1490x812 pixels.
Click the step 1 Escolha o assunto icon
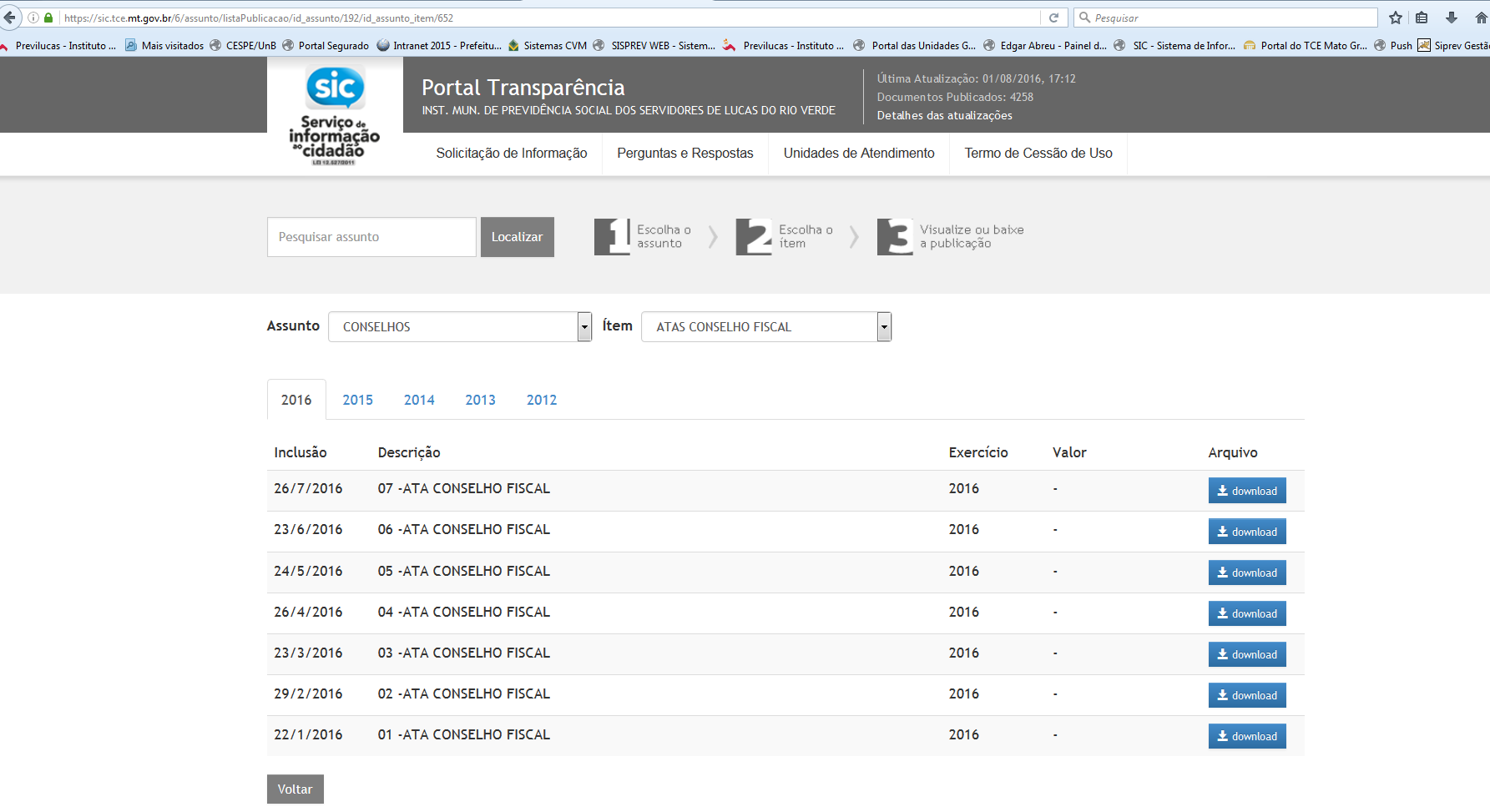tap(612, 237)
